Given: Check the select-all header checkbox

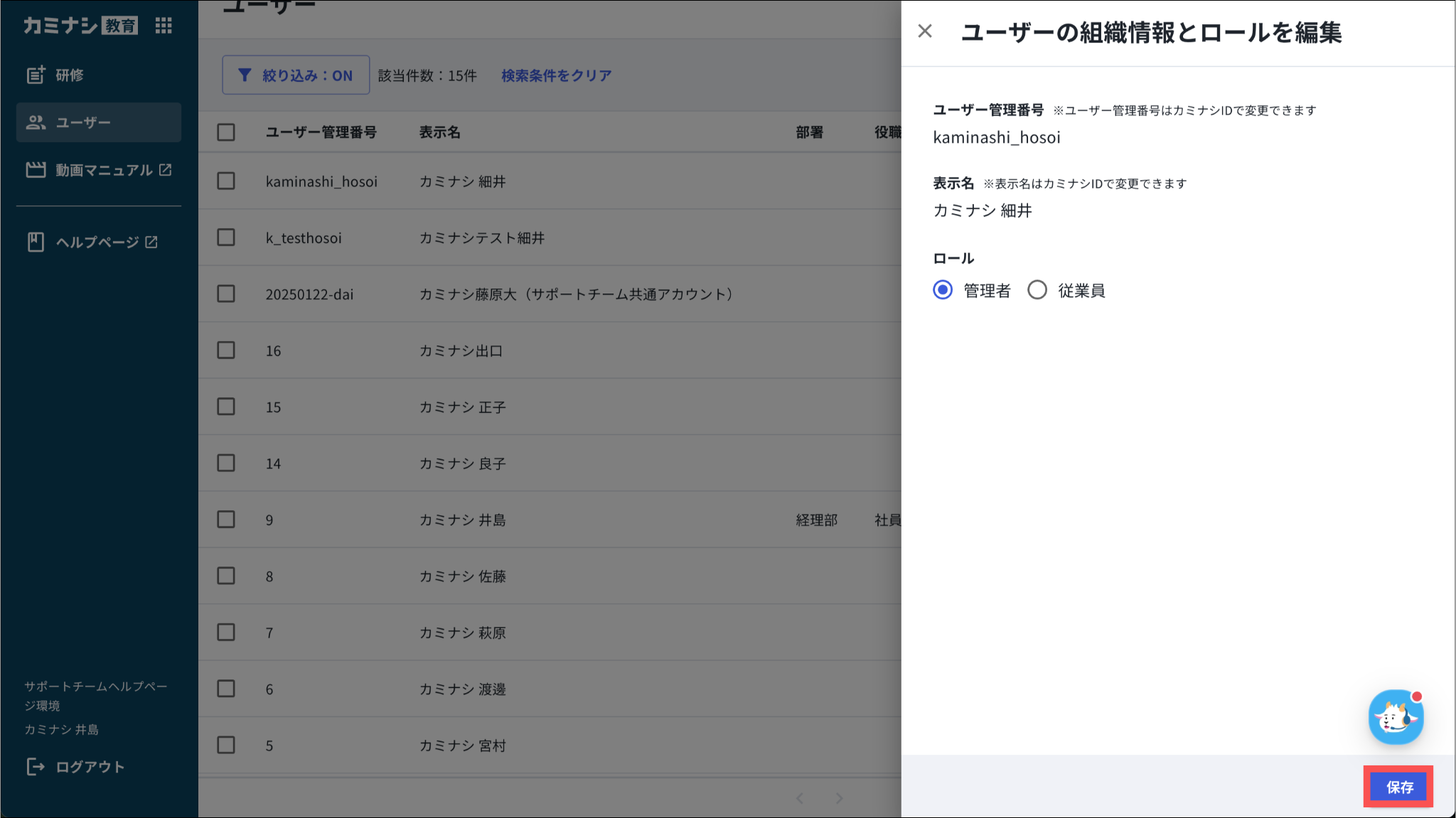Looking at the screenshot, I should (x=226, y=132).
